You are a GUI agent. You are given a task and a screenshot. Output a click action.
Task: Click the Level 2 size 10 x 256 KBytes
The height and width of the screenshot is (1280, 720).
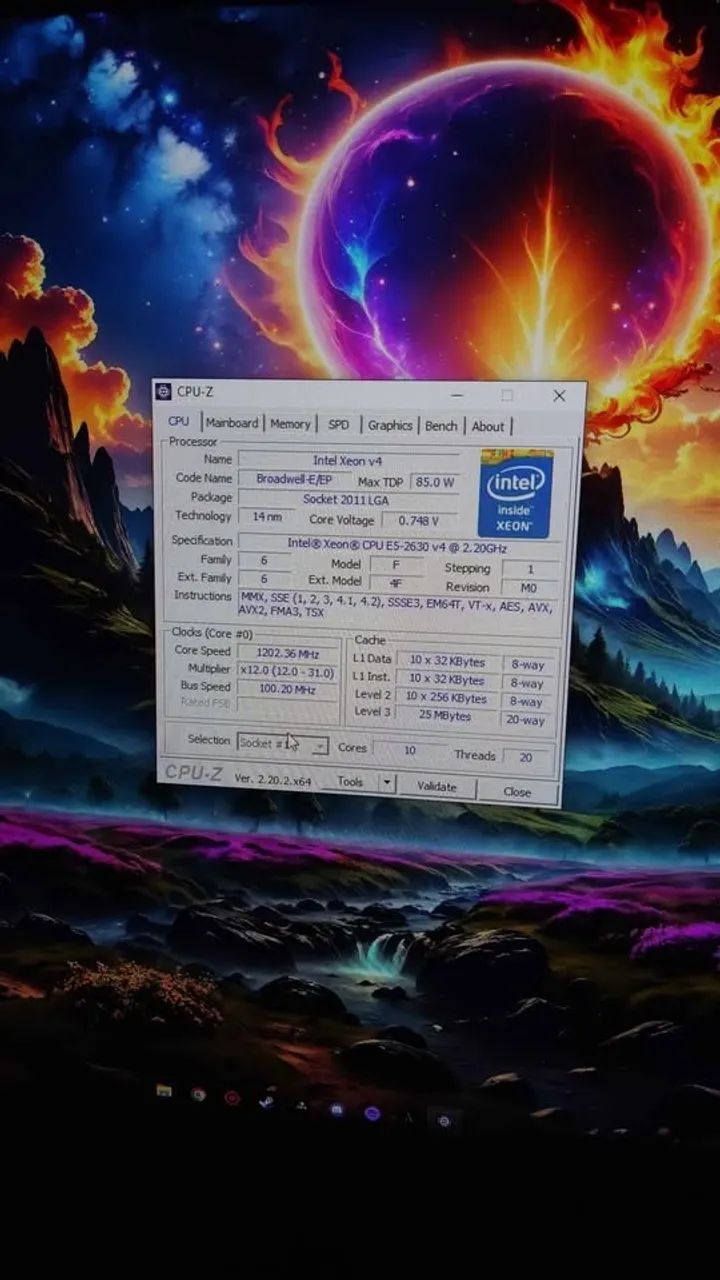coord(446,698)
